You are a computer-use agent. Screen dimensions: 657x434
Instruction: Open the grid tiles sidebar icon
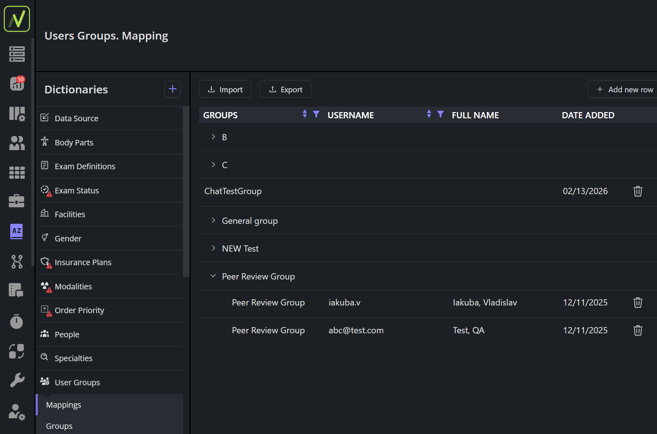click(x=17, y=173)
